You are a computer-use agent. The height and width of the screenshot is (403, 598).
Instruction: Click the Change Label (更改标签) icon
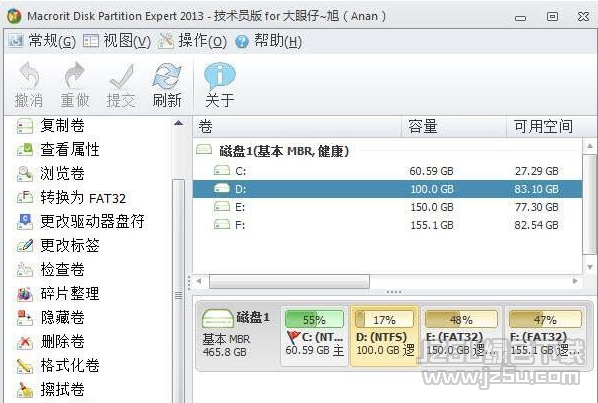25,246
